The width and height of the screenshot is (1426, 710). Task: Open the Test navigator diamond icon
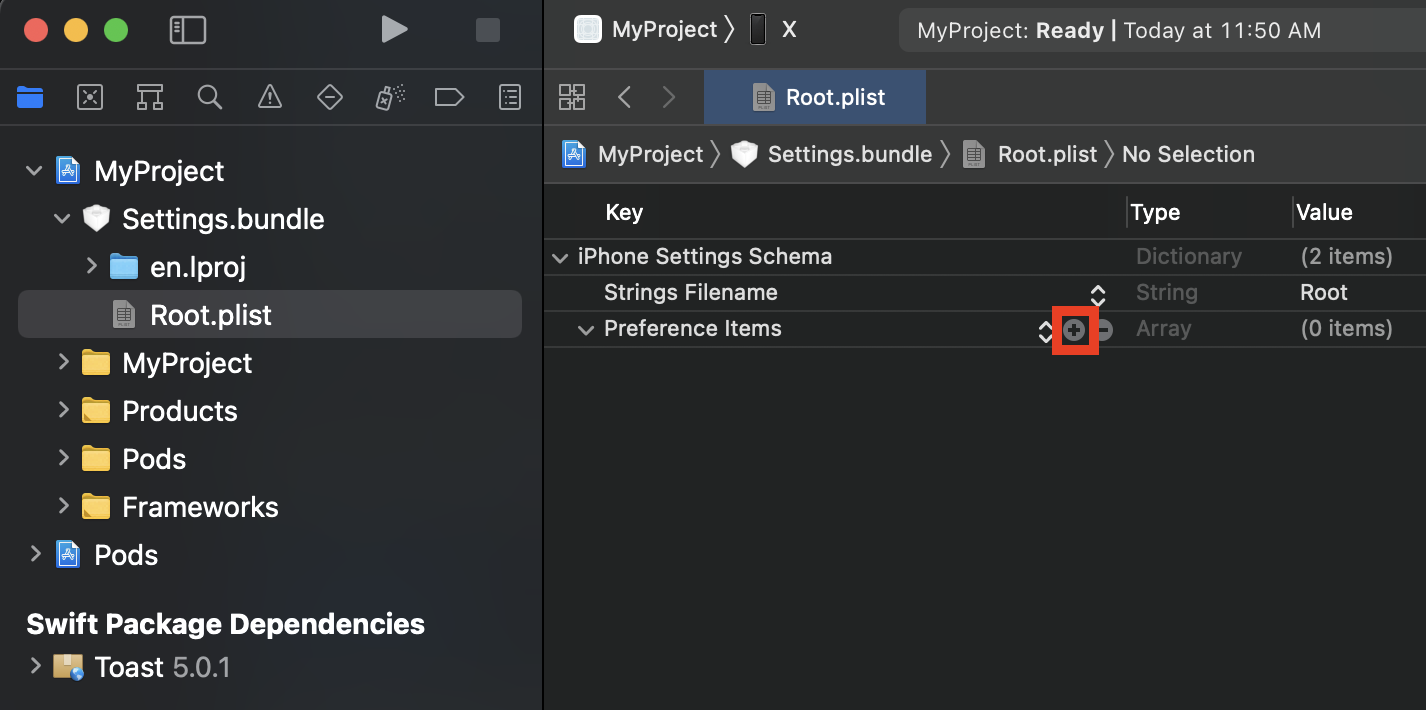coord(330,97)
